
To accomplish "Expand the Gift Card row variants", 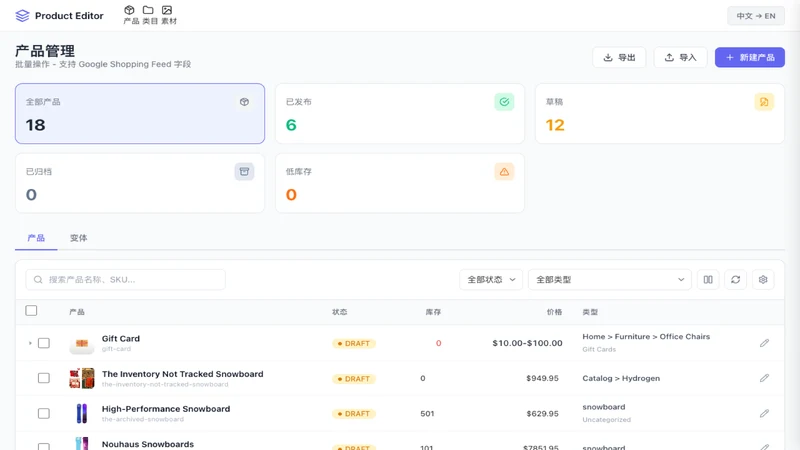I will pos(30,343).
